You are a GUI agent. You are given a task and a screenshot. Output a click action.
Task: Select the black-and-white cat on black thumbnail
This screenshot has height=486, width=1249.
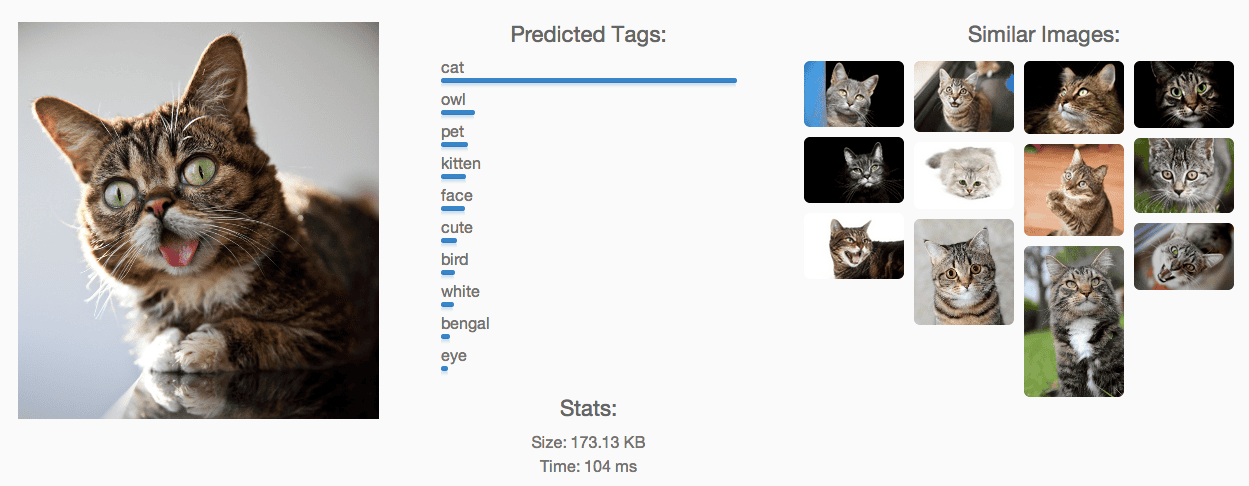click(854, 170)
